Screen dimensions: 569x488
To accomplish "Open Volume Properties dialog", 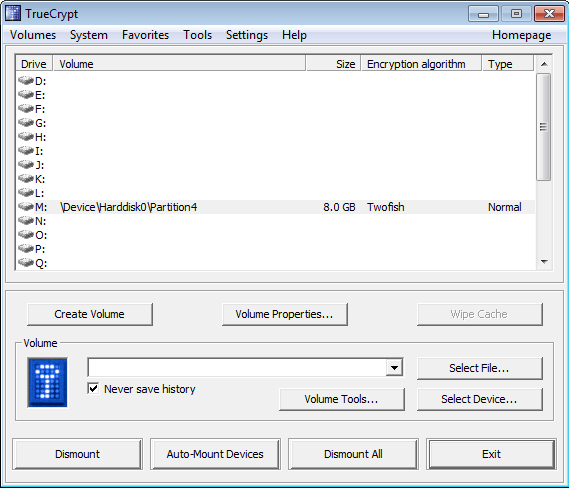I will (285, 314).
